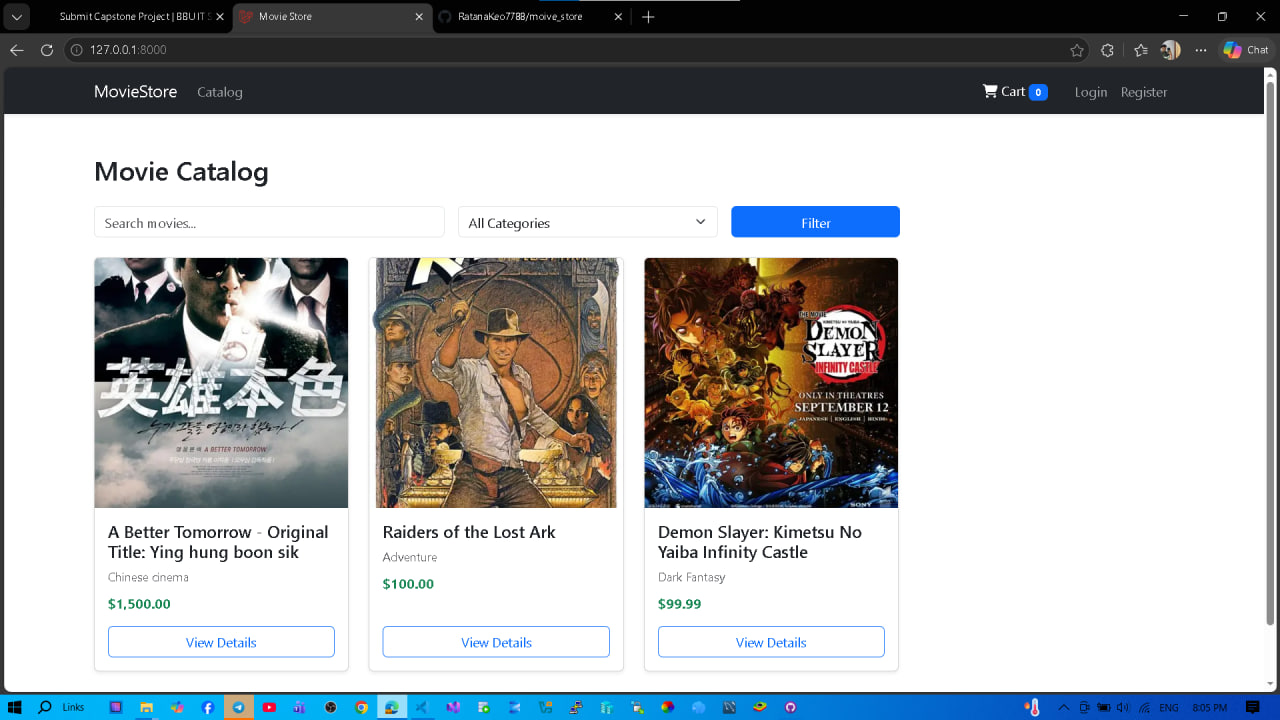Open the notification center icon
This screenshot has width=1280, height=720.
coord(1252,707)
